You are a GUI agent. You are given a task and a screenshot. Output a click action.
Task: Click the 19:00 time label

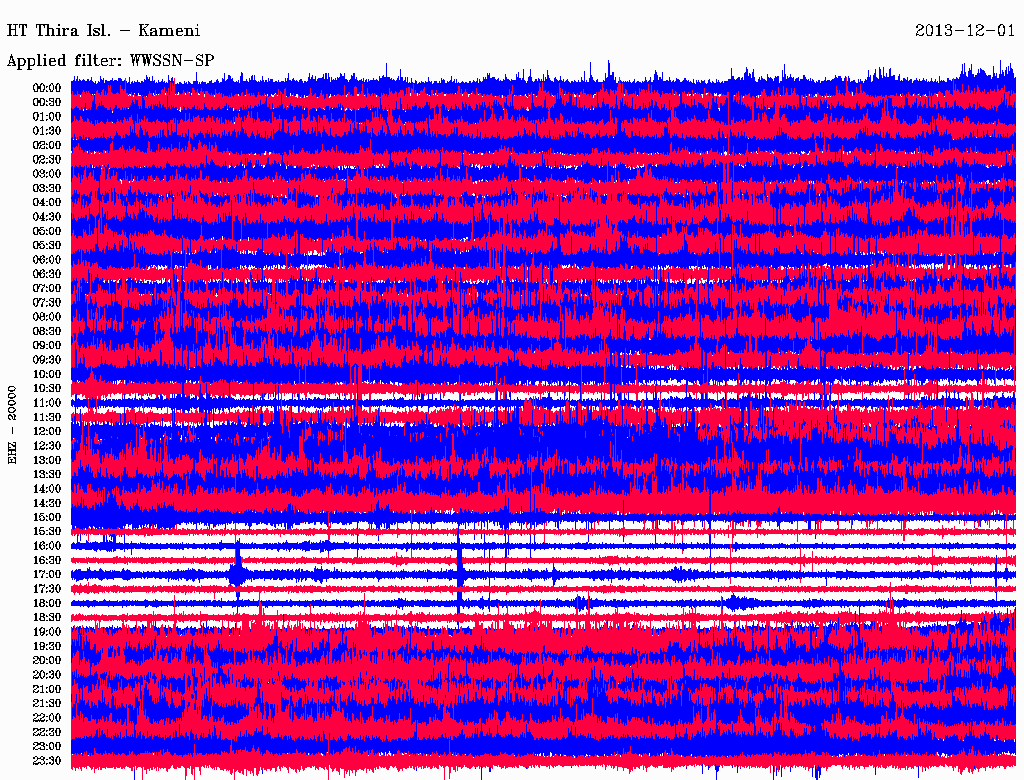(x=47, y=632)
